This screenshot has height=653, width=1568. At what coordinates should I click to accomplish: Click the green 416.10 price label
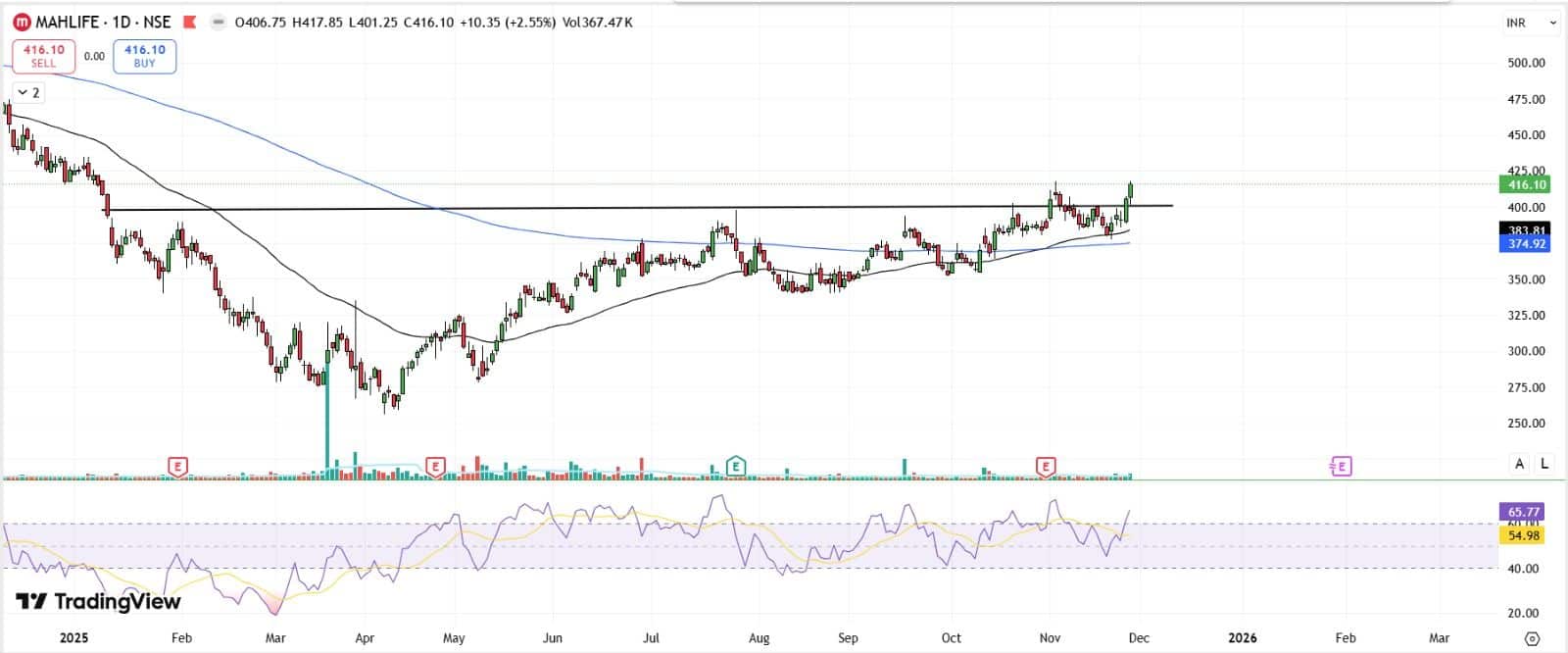pos(1525,184)
